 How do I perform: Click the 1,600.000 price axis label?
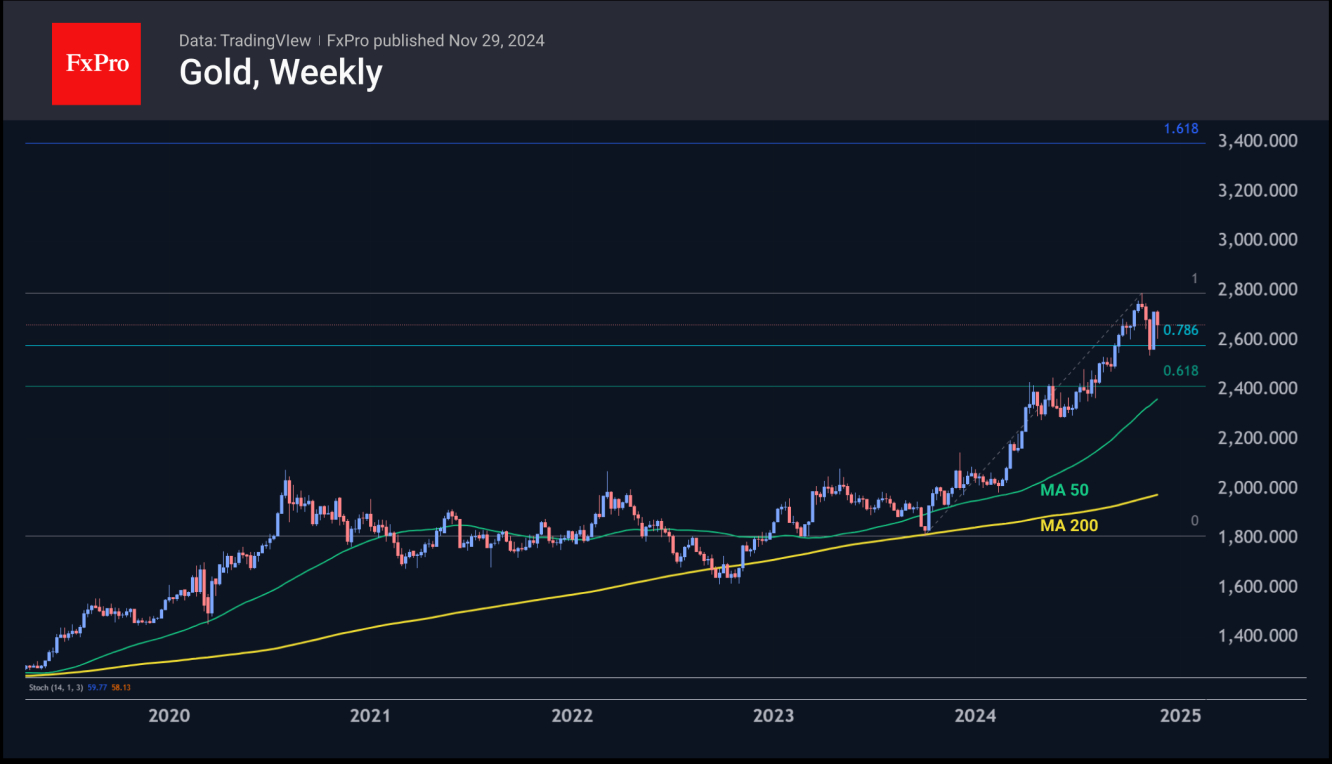1258,586
